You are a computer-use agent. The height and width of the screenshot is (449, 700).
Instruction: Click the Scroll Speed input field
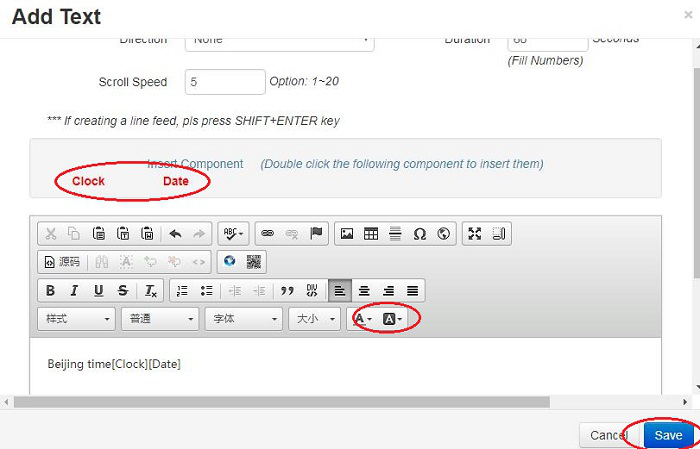click(x=225, y=82)
